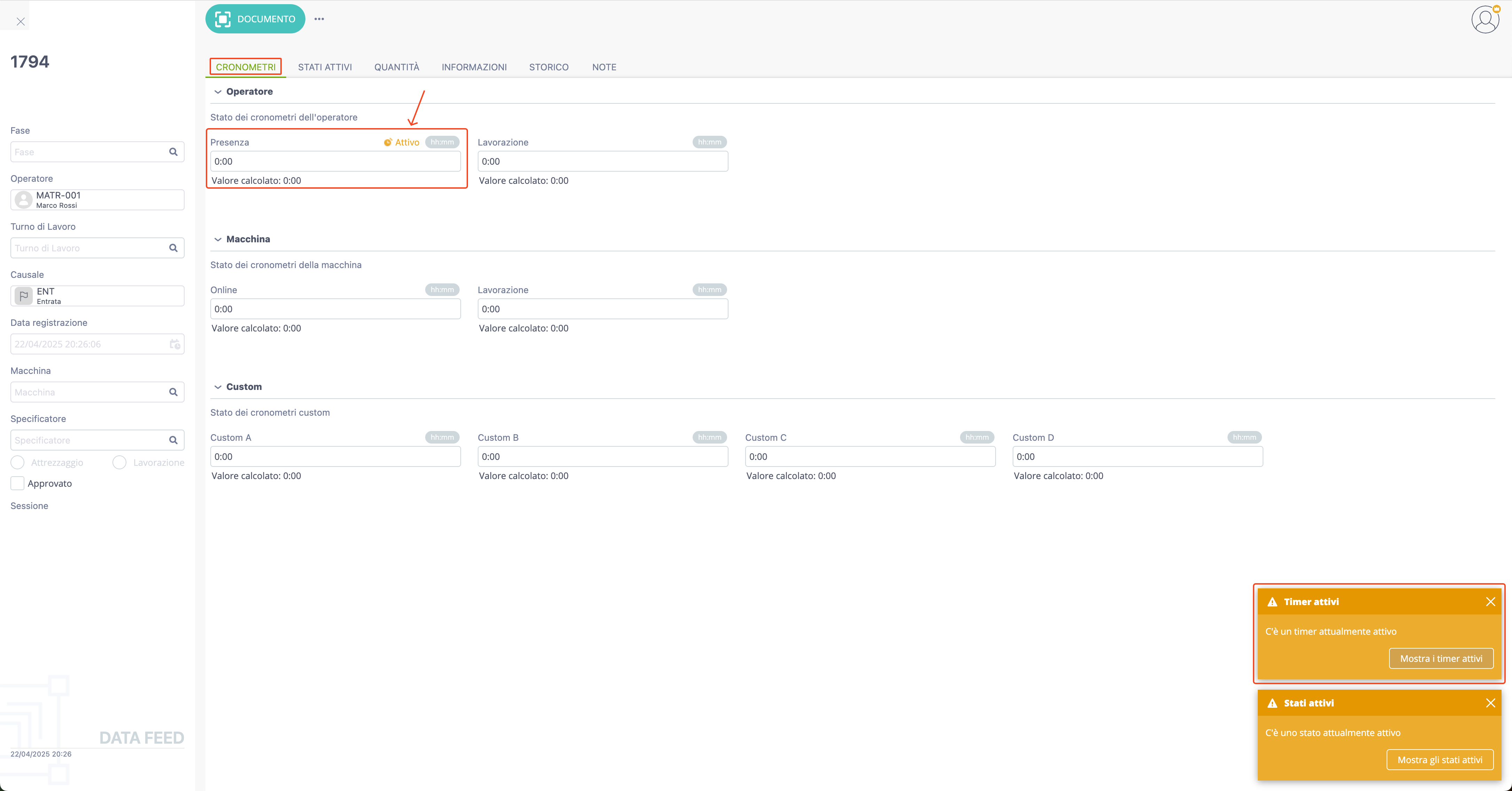The image size is (1512, 791).
Task: Click warning icon in Stati attivi alert
Action: (1272, 703)
